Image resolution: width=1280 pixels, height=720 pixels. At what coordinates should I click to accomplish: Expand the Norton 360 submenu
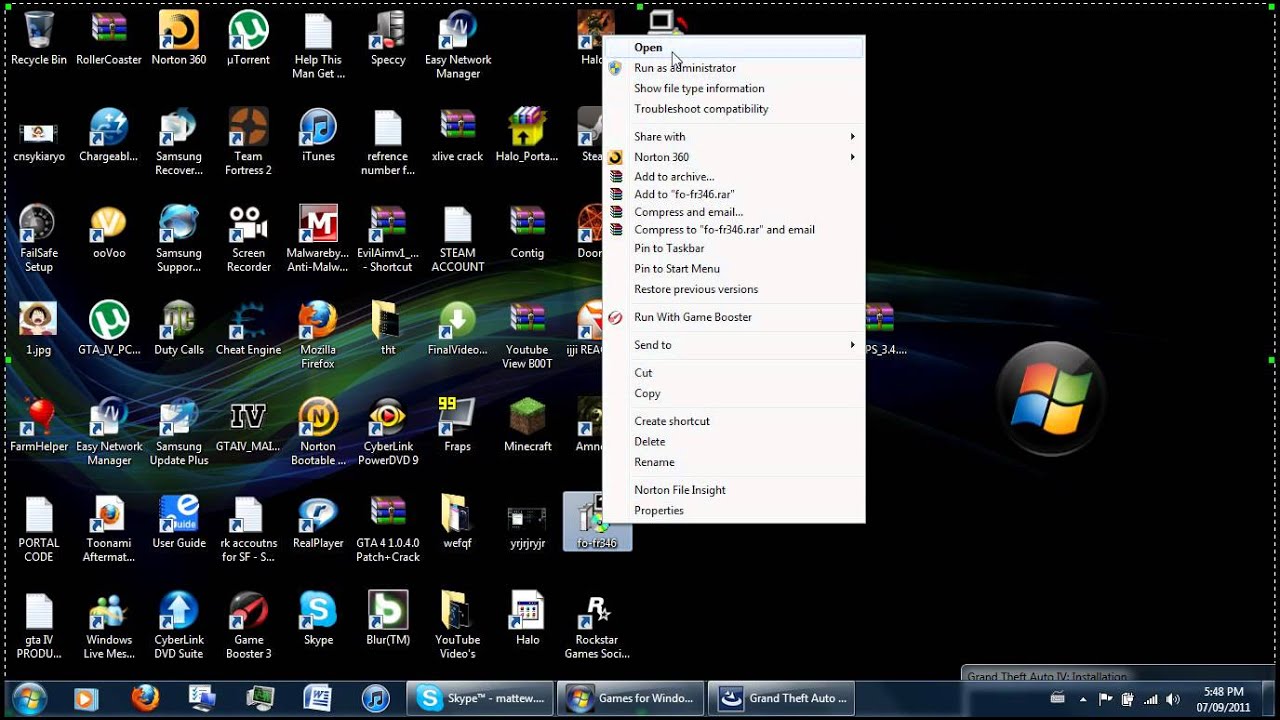point(735,157)
